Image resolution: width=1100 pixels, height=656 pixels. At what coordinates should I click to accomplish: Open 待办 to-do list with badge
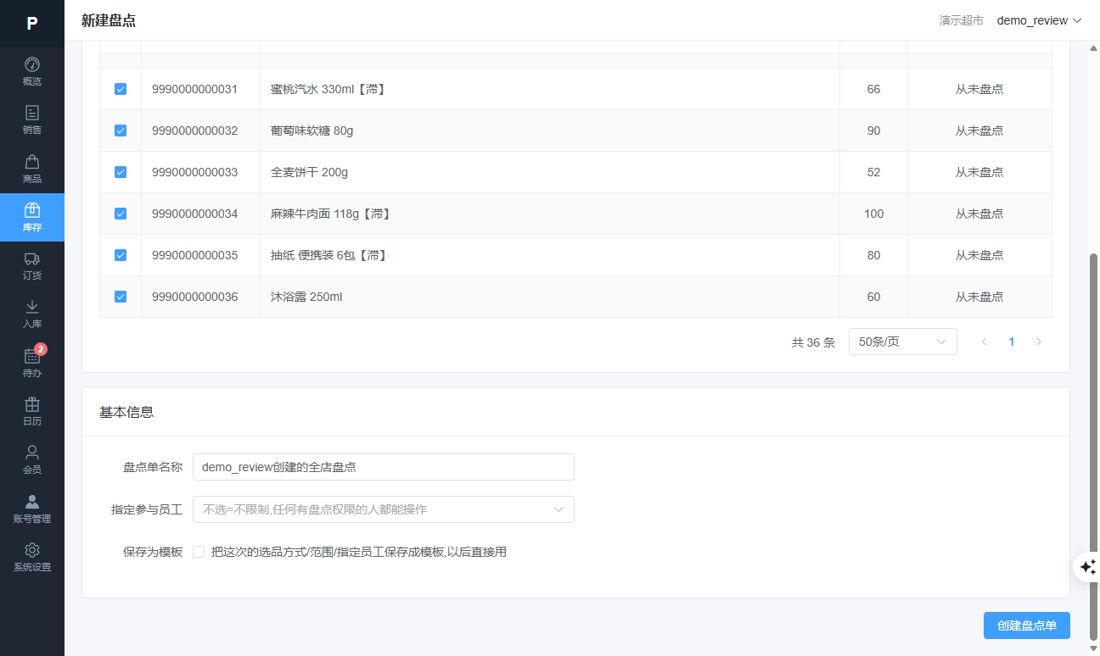tap(32, 363)
